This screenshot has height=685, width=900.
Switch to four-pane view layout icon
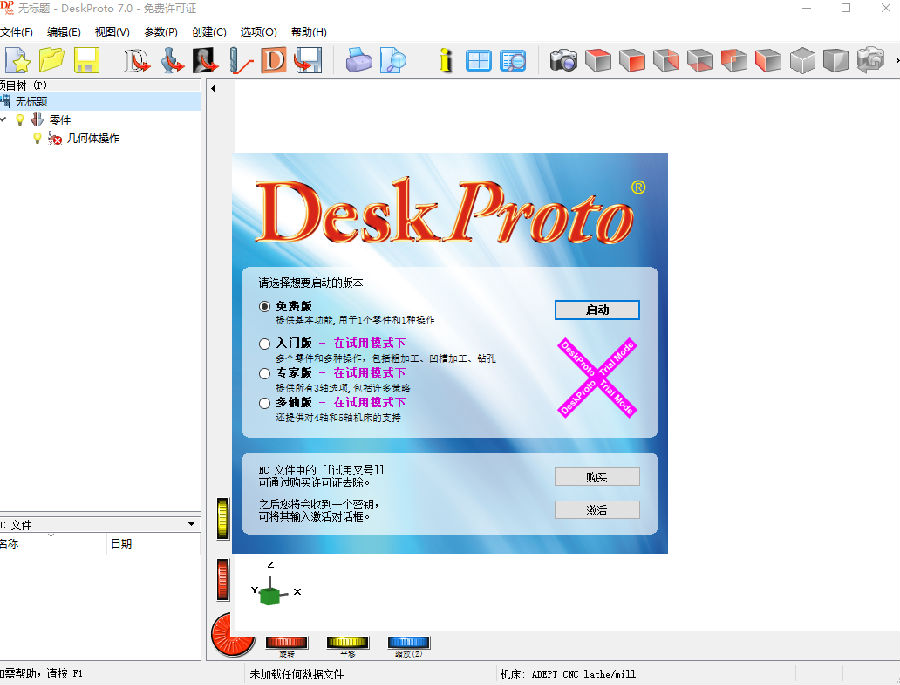tap(479, 60)
